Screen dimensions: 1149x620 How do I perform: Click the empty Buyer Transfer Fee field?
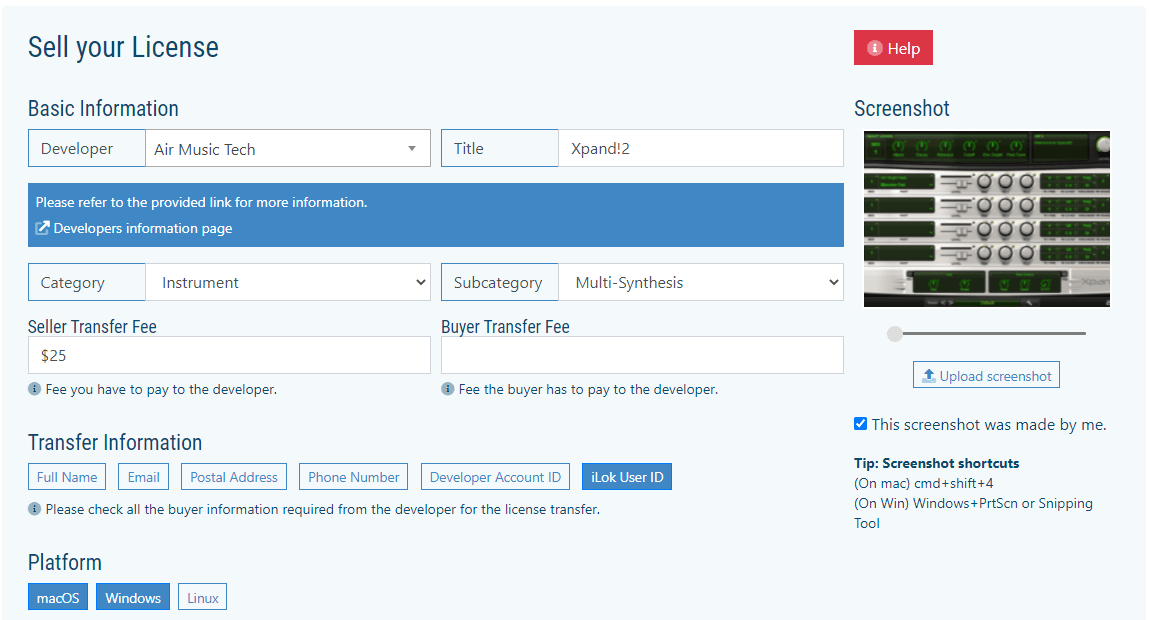[642, 355]
